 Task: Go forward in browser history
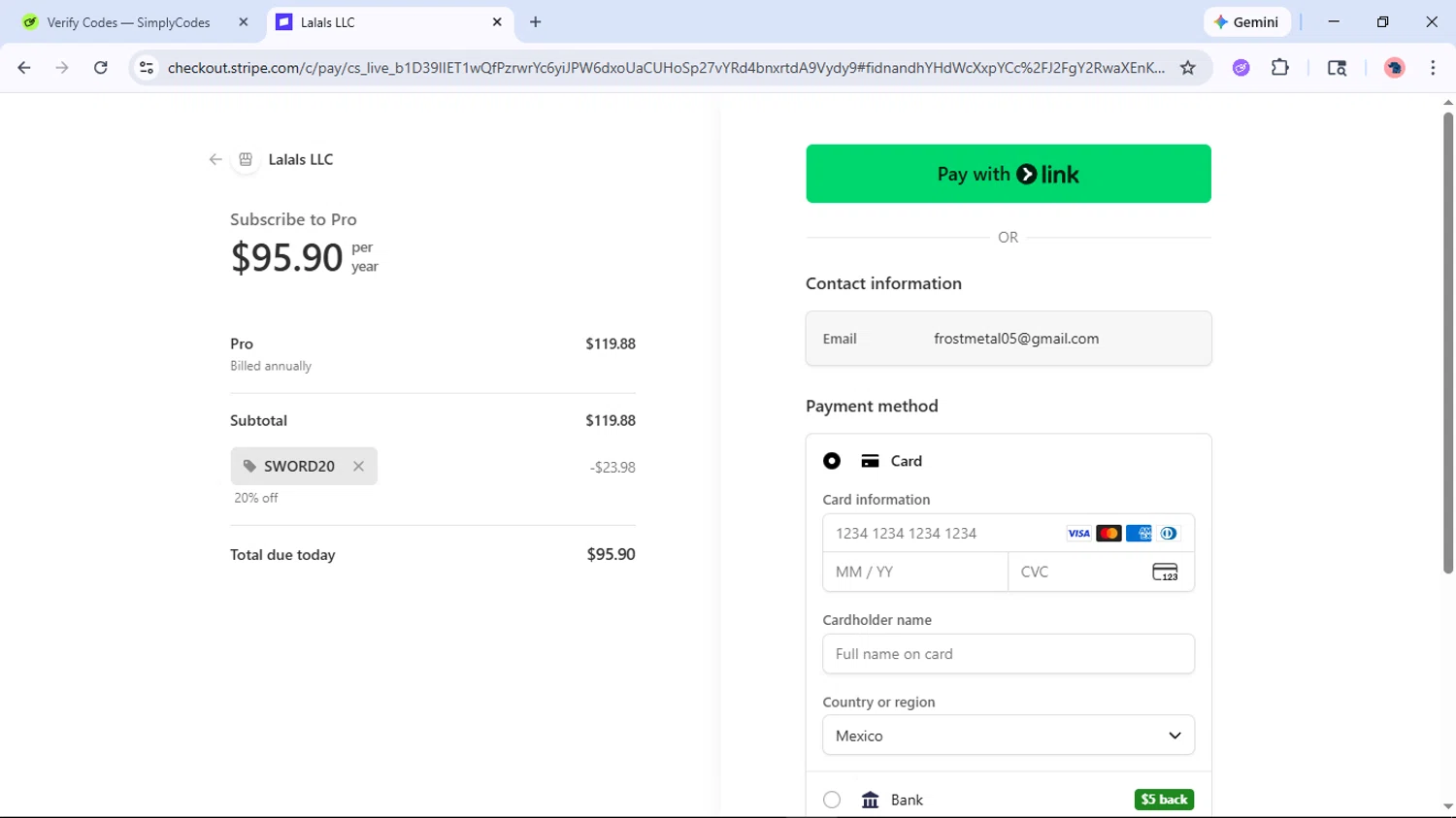pos(62,68)
